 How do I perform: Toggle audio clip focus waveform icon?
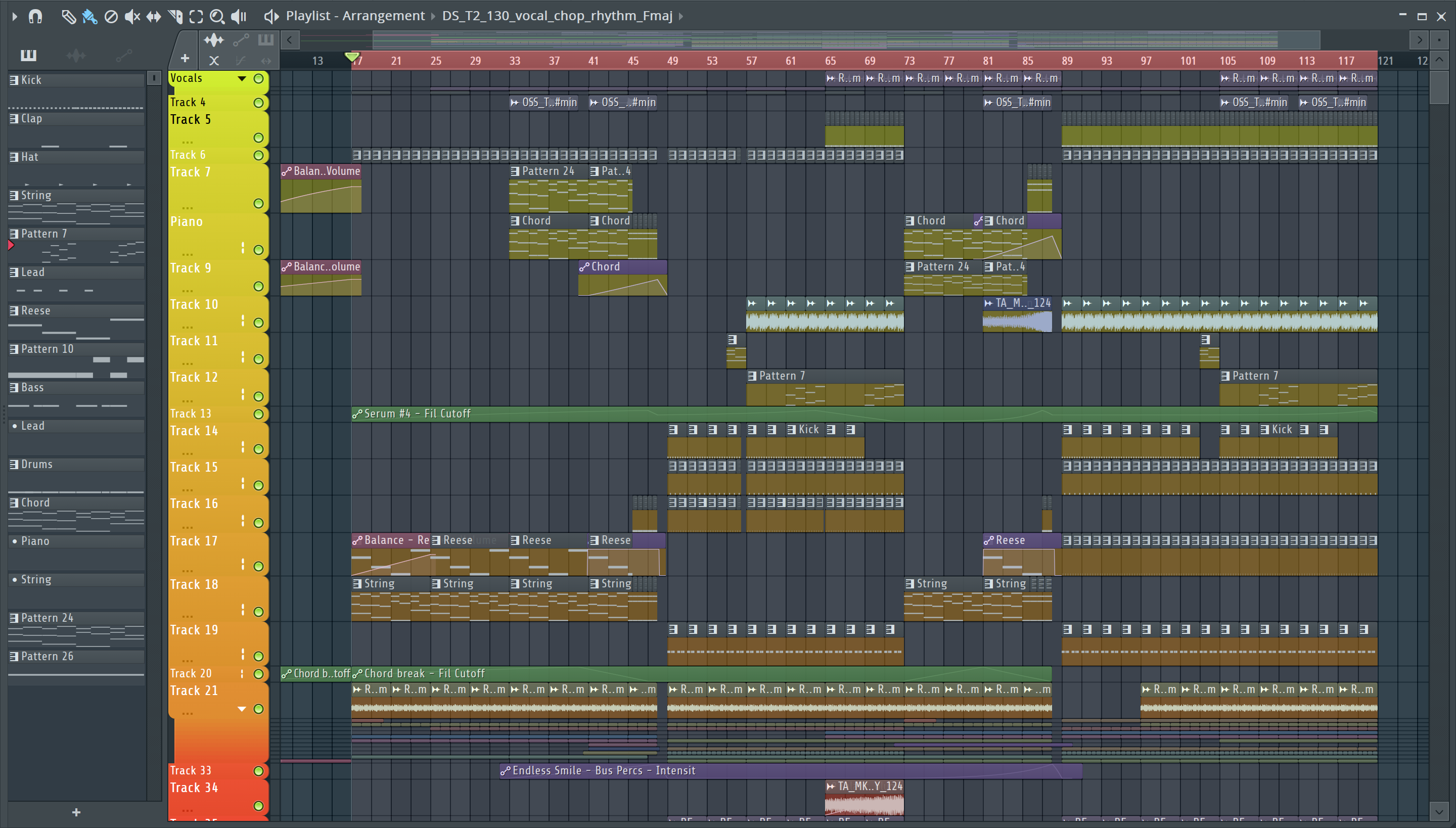point(214,40)
